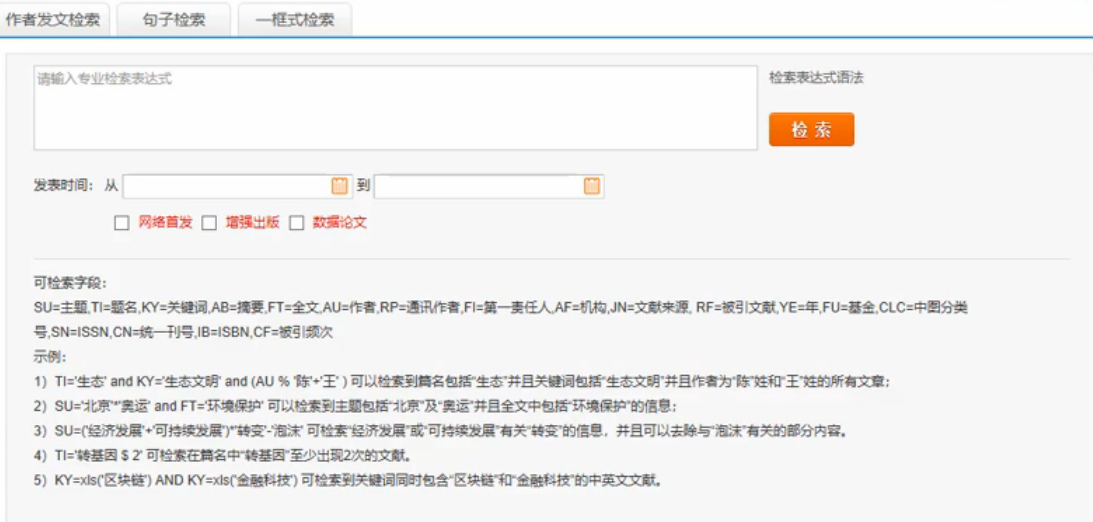Check the 数据论文 checkbox
The height and width of the screenshot is (522, 1093).
point(297,223)
